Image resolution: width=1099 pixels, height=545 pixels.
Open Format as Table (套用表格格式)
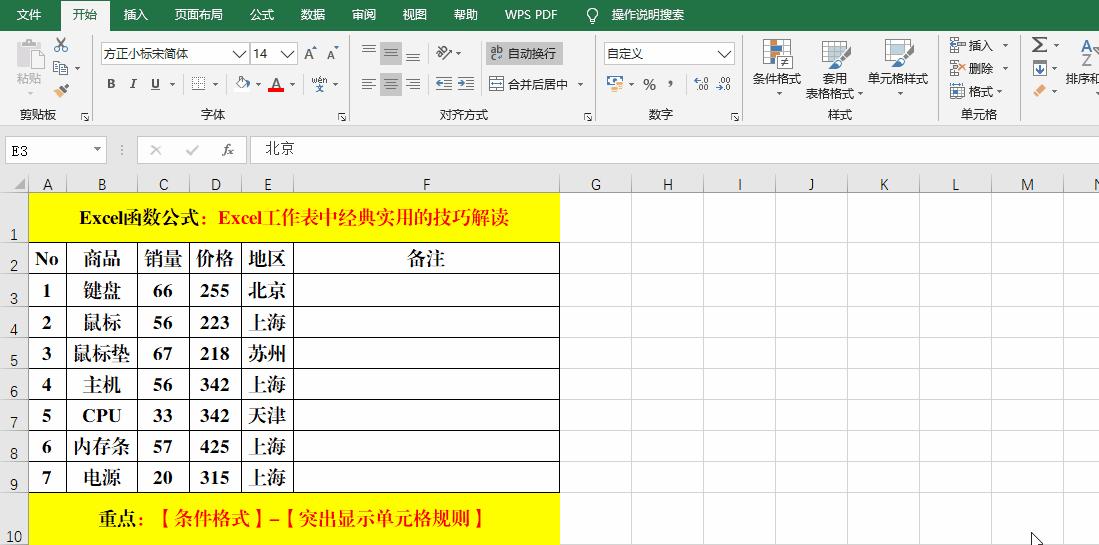(x=835, y=69)
